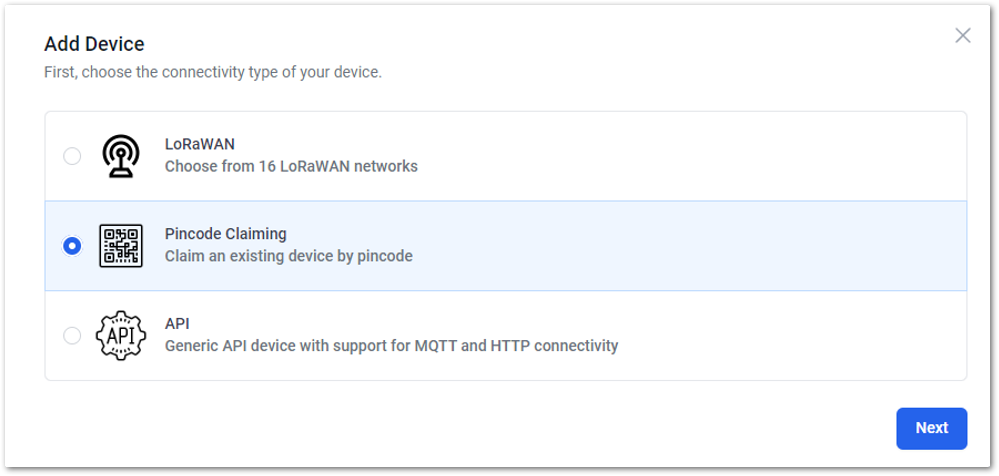Click the Pincode Claiming option title

click(226, 234)
